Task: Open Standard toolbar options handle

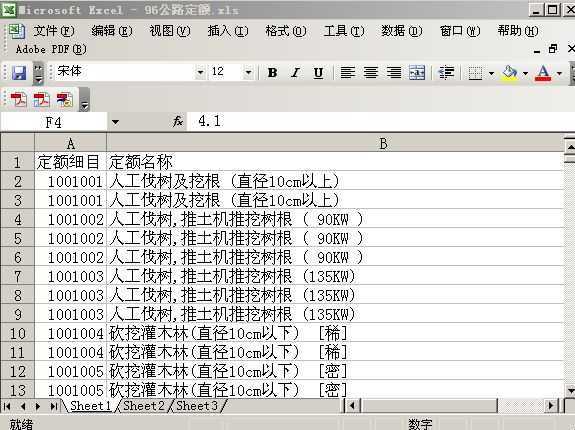Action: (x=38, y=73)
